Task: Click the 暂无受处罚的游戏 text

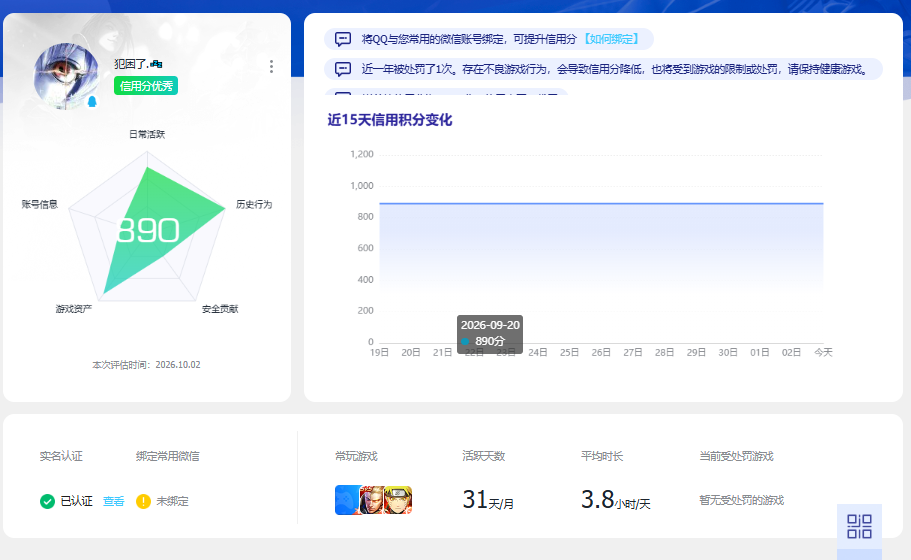Action: pos(742,500)
